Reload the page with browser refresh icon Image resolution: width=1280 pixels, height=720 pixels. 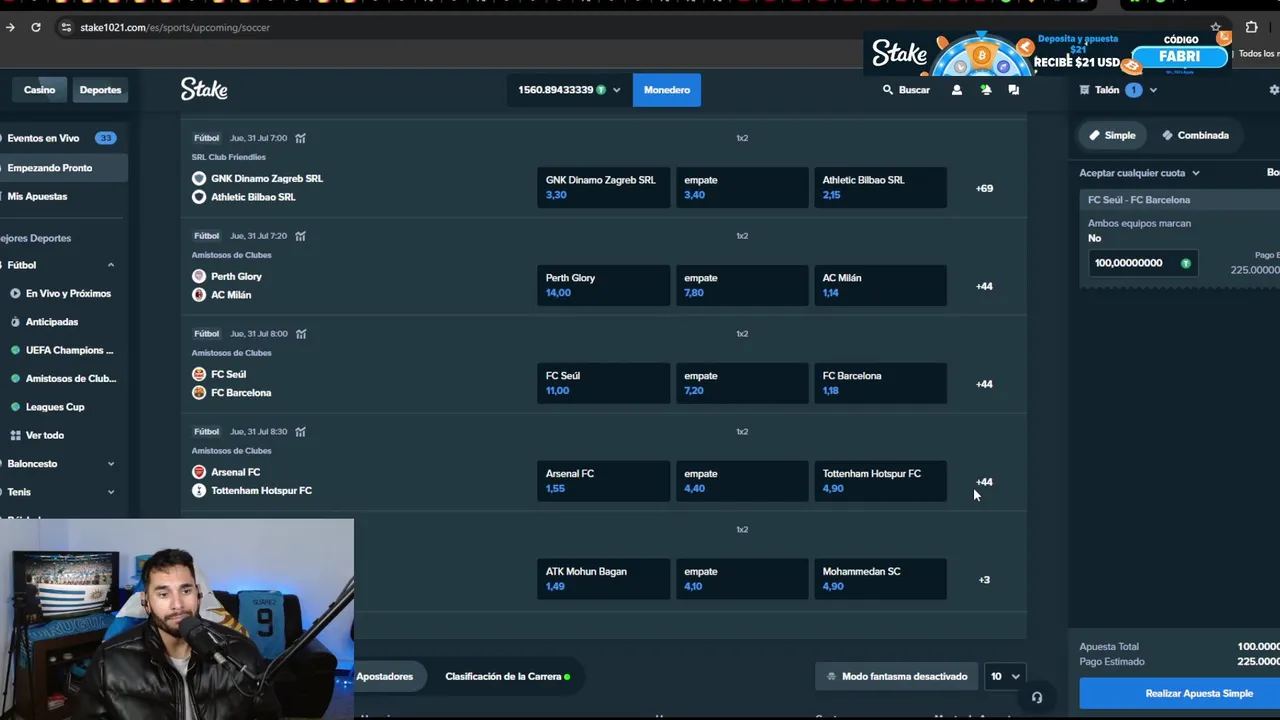36,27
